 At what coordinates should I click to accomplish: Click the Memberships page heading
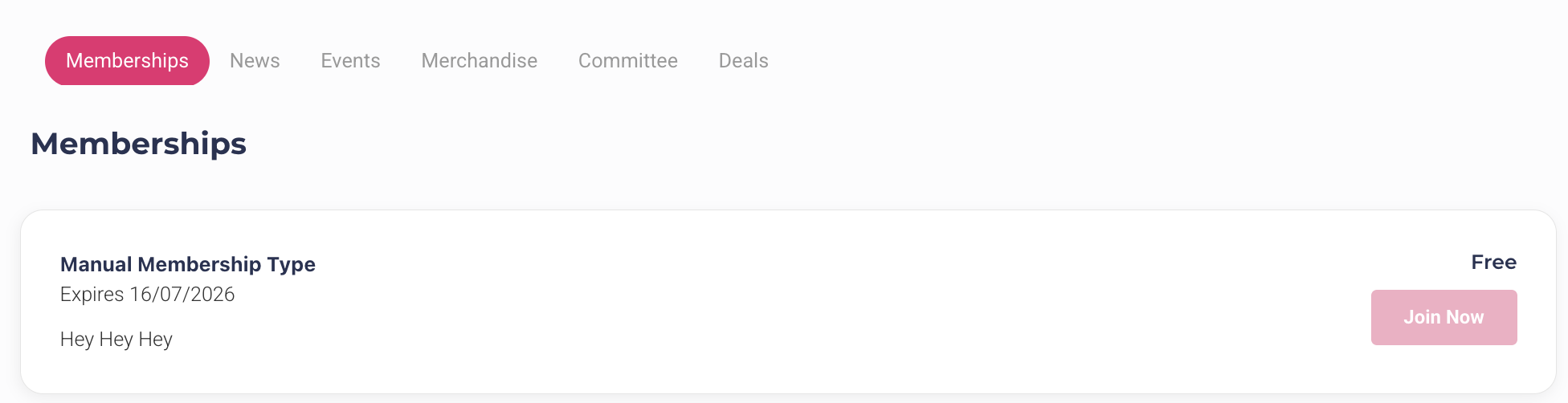tap(138, 144)
